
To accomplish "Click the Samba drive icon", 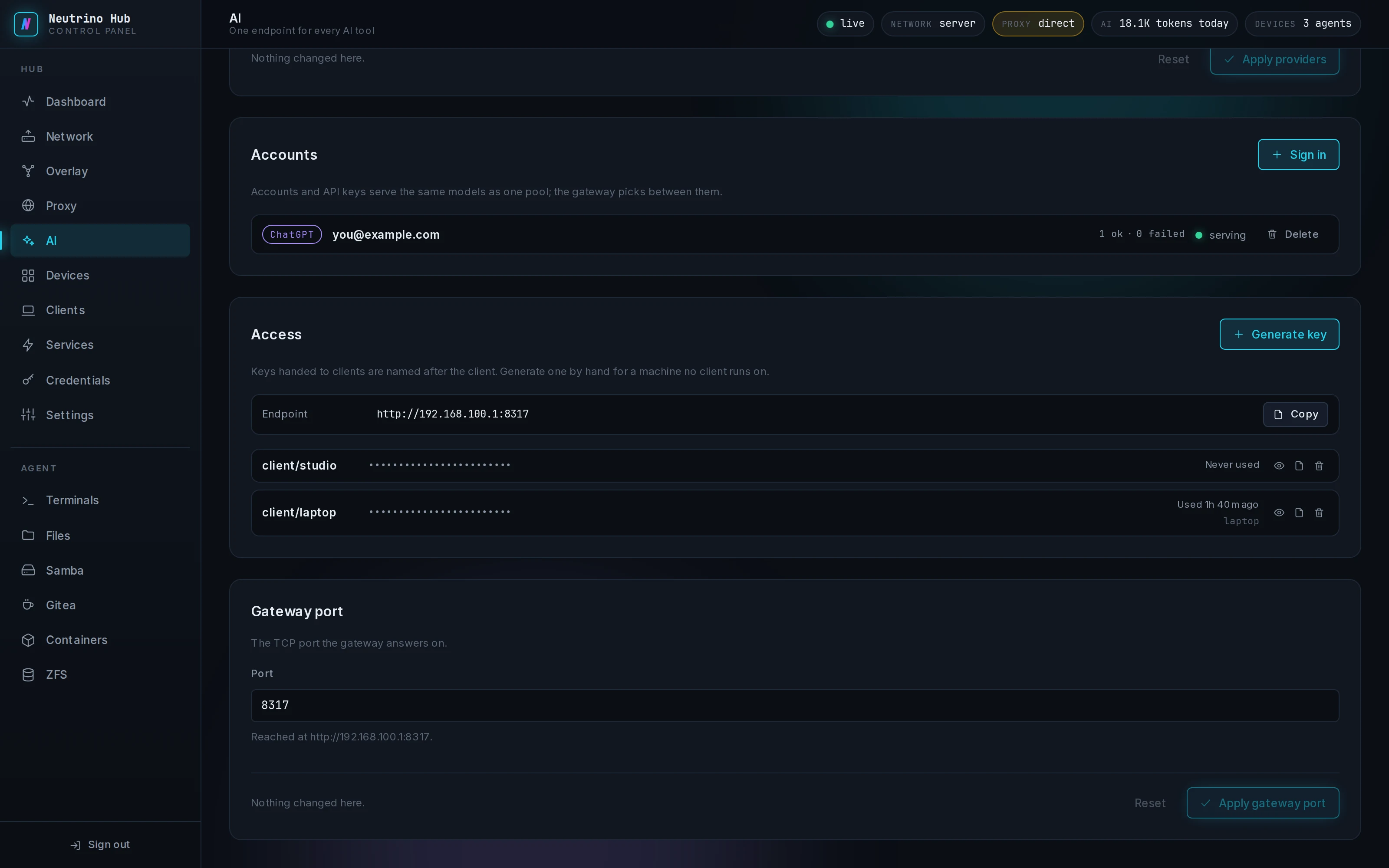I will tap(28, 570).
